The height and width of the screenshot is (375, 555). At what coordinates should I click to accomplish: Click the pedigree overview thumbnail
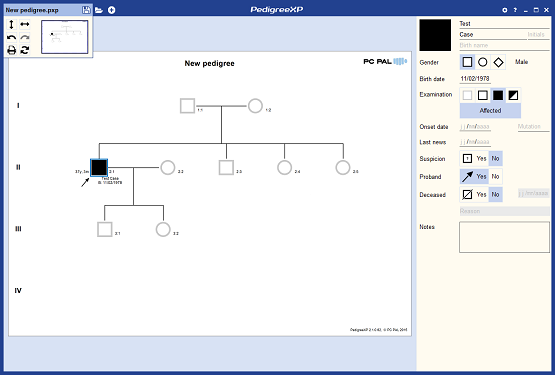coord(64,37)
